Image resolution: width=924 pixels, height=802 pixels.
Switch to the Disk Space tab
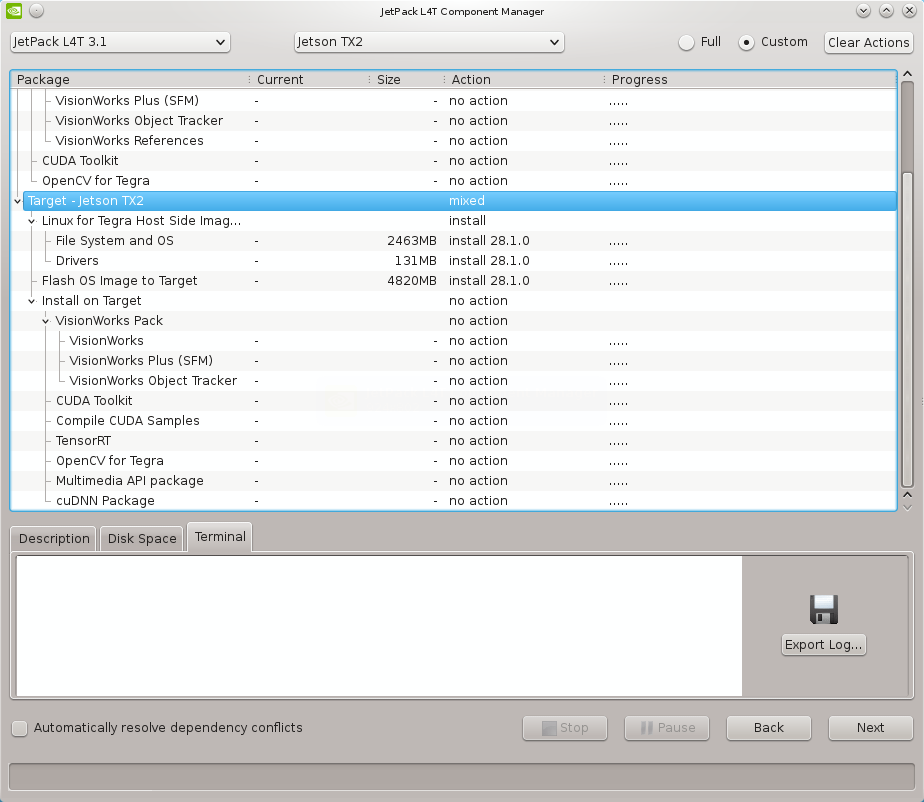click(141, 538)
